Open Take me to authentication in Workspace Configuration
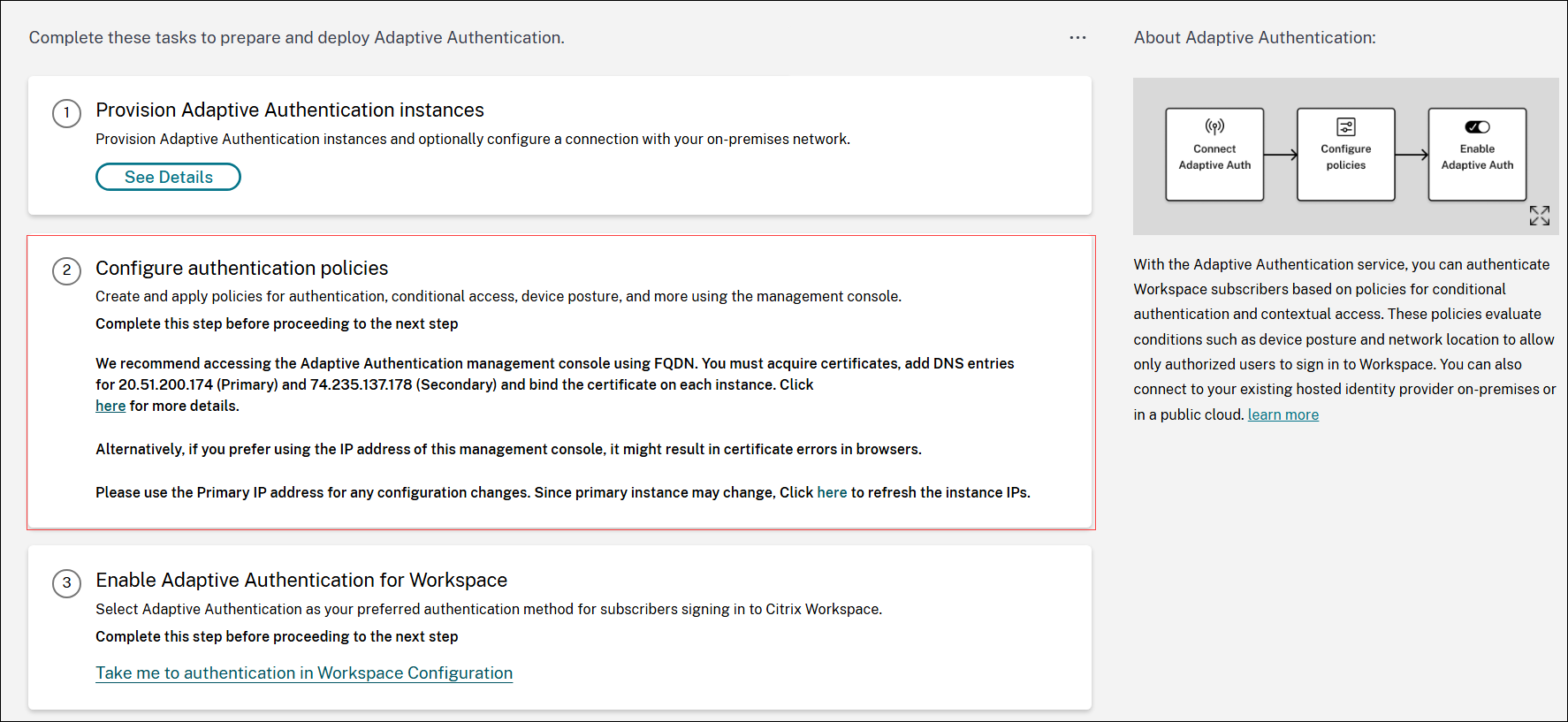 click(x=304, y=673)
